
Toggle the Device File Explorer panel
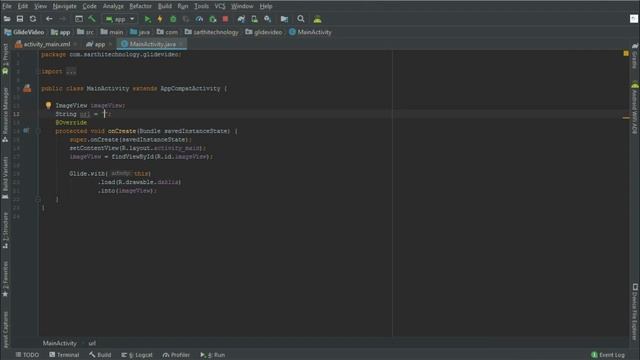[634, 311]
